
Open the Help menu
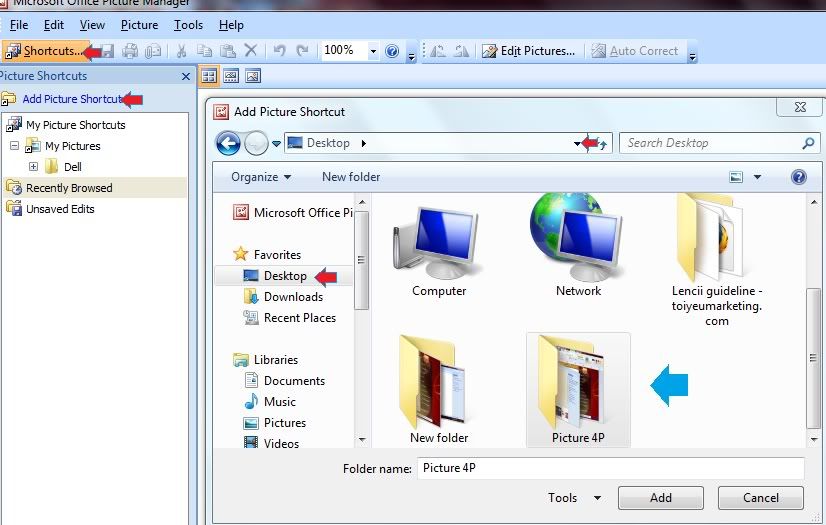click(231, 25)
